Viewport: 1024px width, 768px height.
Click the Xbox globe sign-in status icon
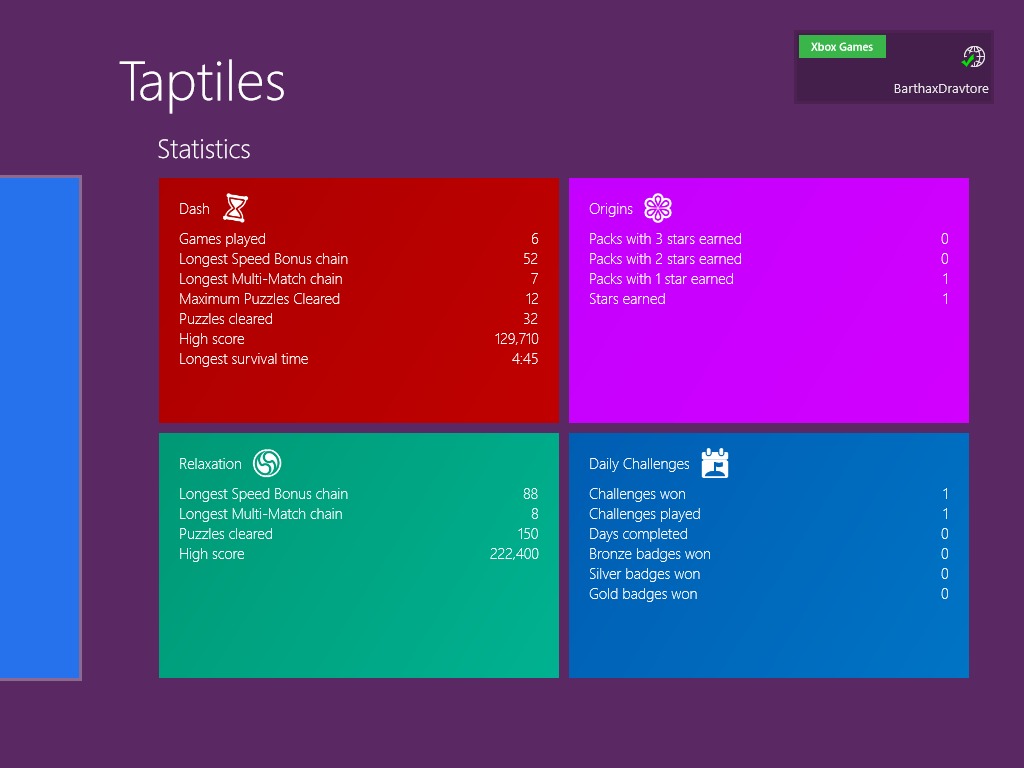click(x=973, y=57)
